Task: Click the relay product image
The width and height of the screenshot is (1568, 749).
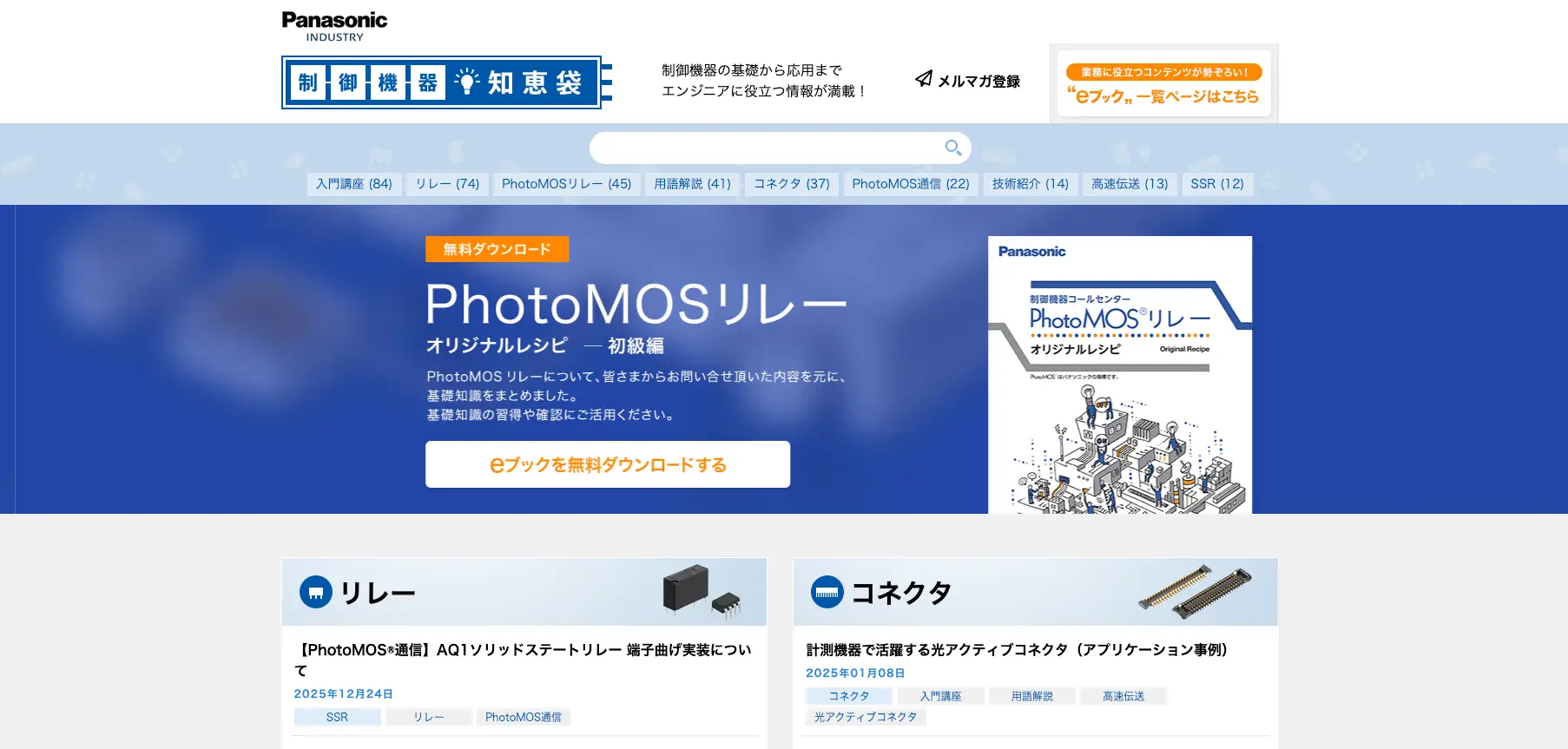Action: coord(701,591)
